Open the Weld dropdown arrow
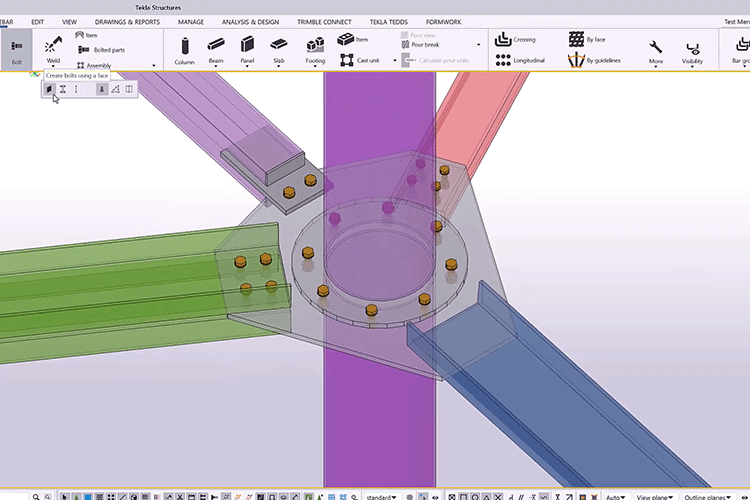Image resolution: width=750 pixels, height=500 pixels. coord(53,67)
